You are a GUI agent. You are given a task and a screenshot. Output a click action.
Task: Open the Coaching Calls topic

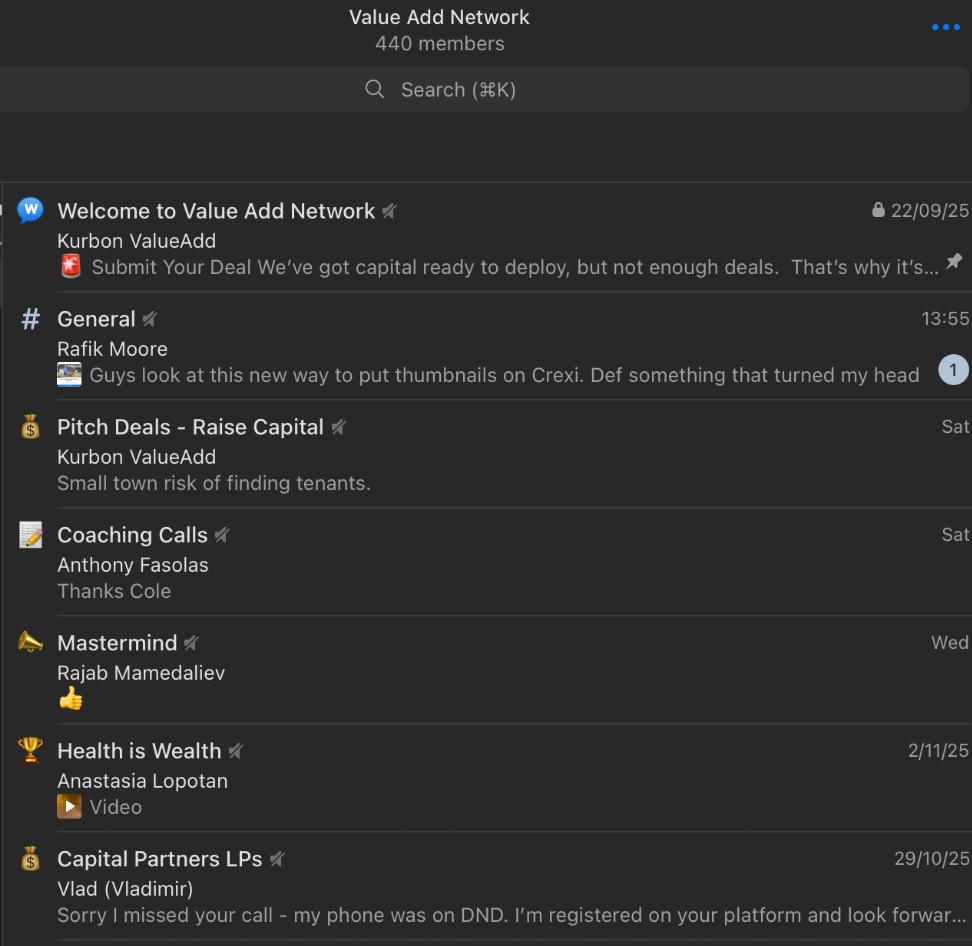(486, 562)
